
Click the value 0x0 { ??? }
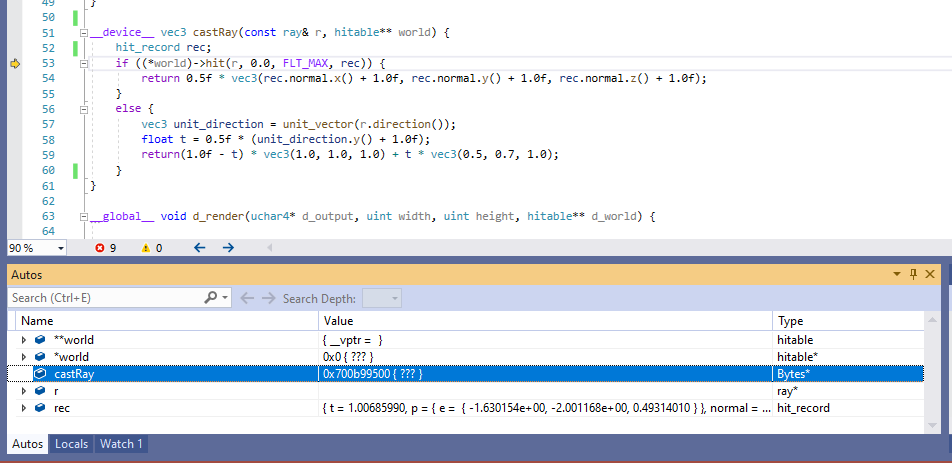348,357
